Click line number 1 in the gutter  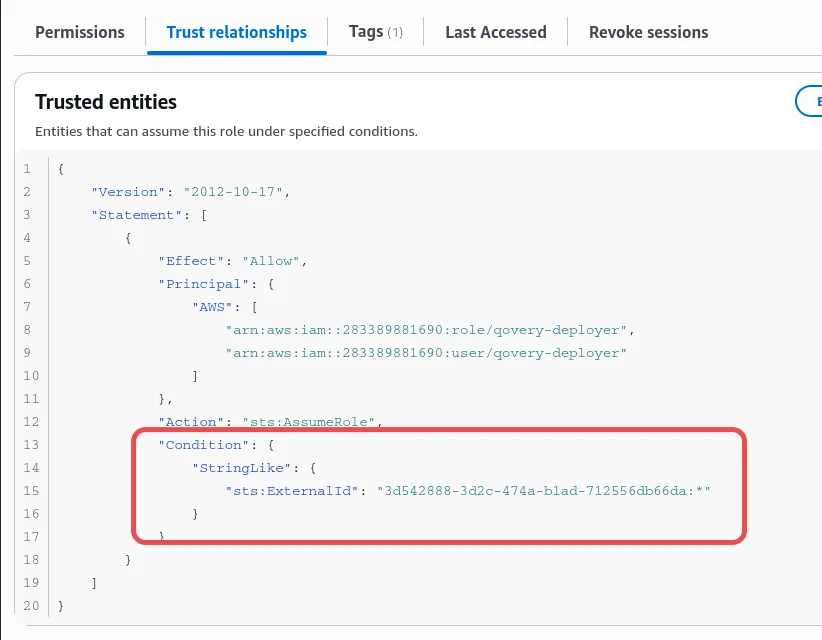(27, 169)
